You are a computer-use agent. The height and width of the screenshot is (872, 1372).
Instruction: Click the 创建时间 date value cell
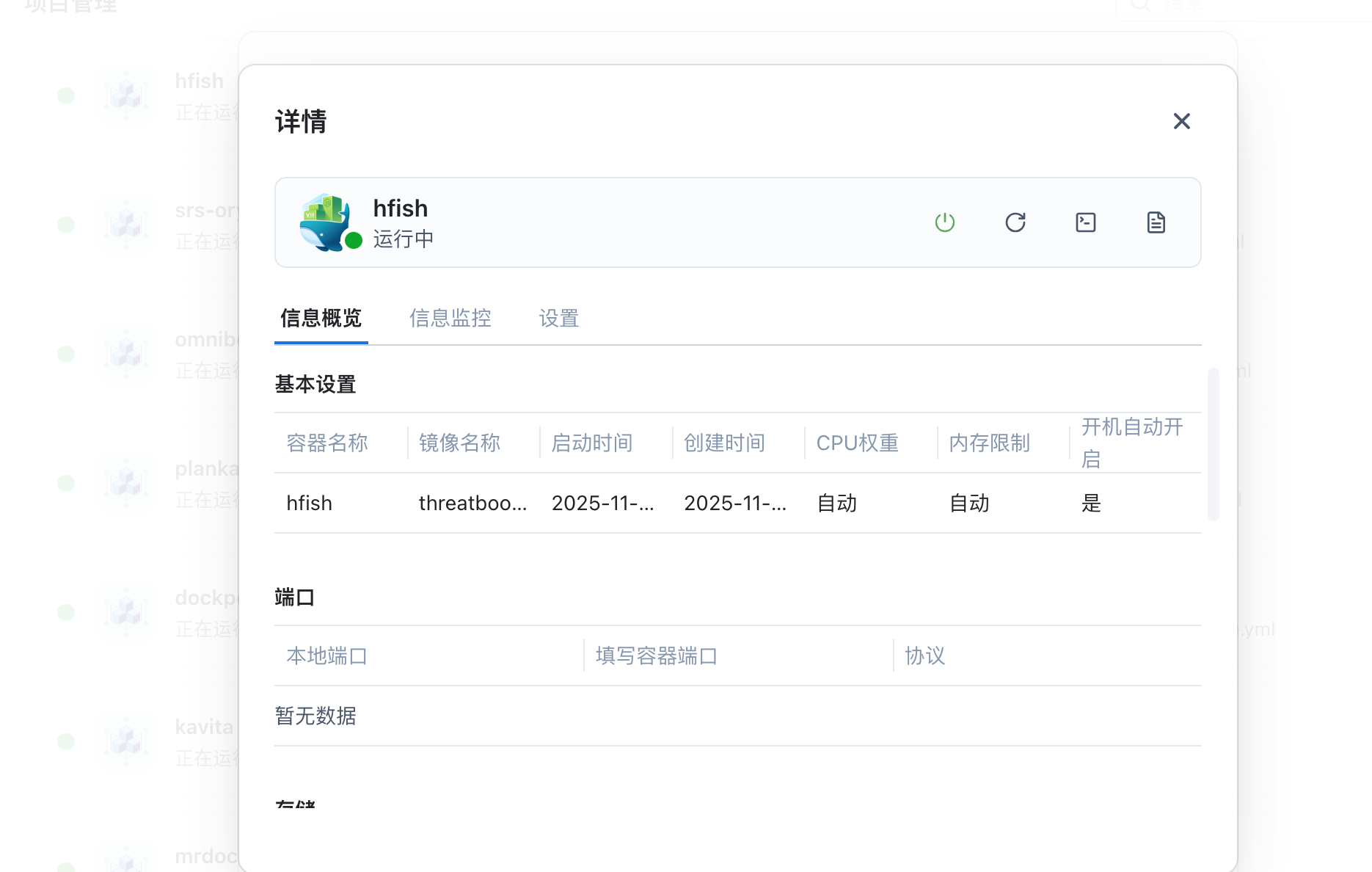(x=734, y=504)
